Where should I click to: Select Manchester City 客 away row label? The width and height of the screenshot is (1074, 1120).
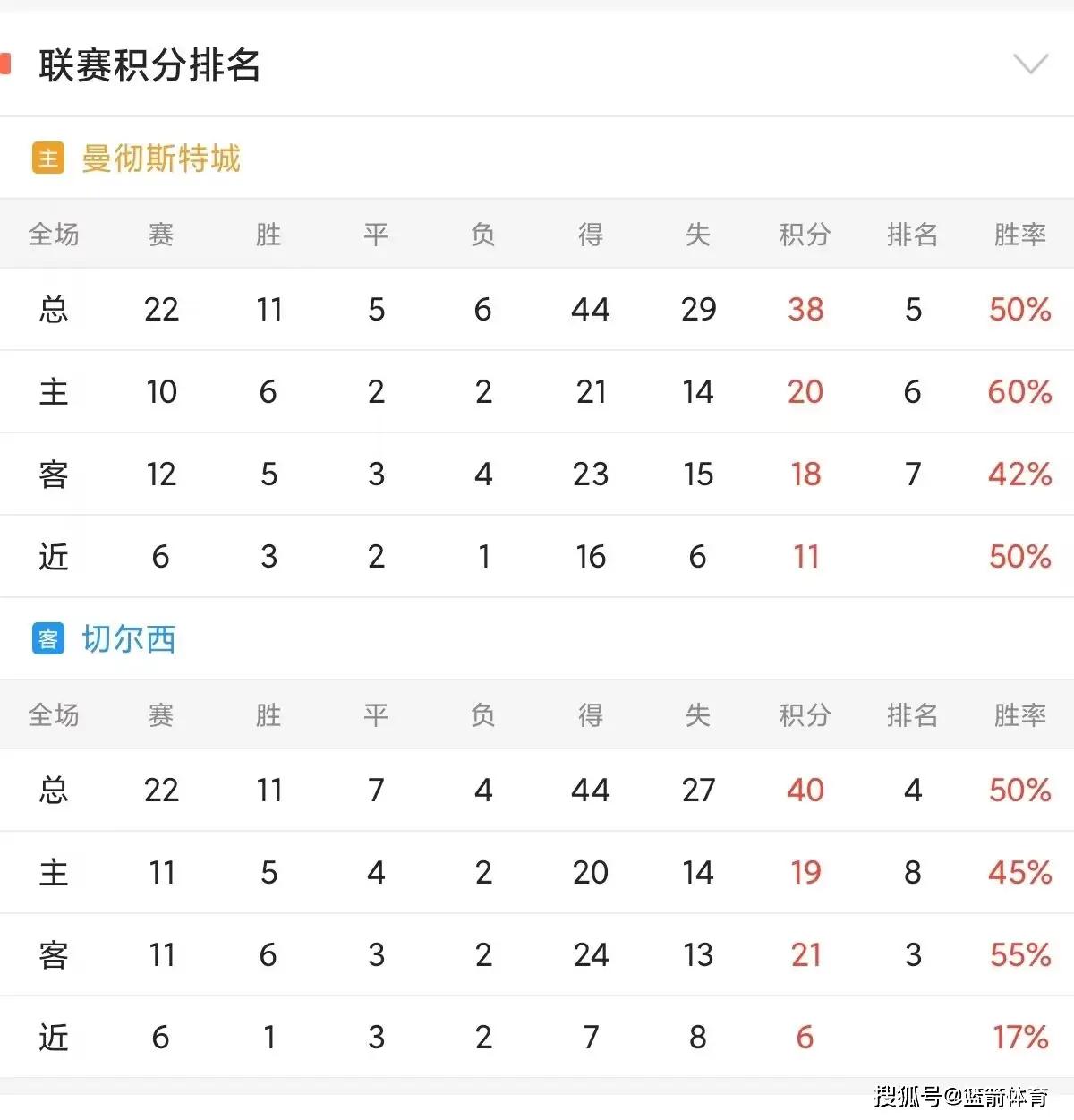[x=54, y=475]
